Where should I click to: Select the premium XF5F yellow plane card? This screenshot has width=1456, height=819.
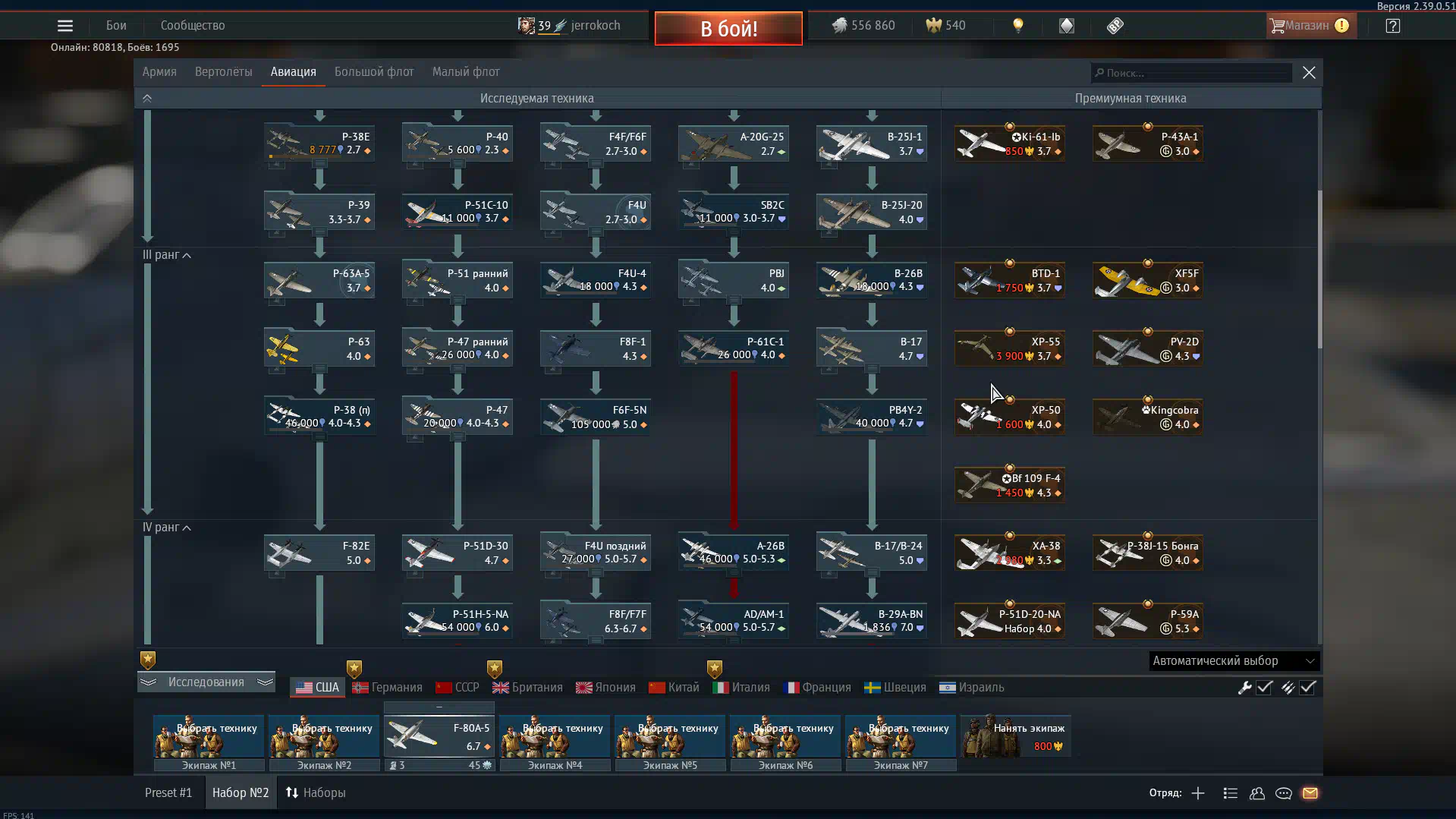(1148, 279)
